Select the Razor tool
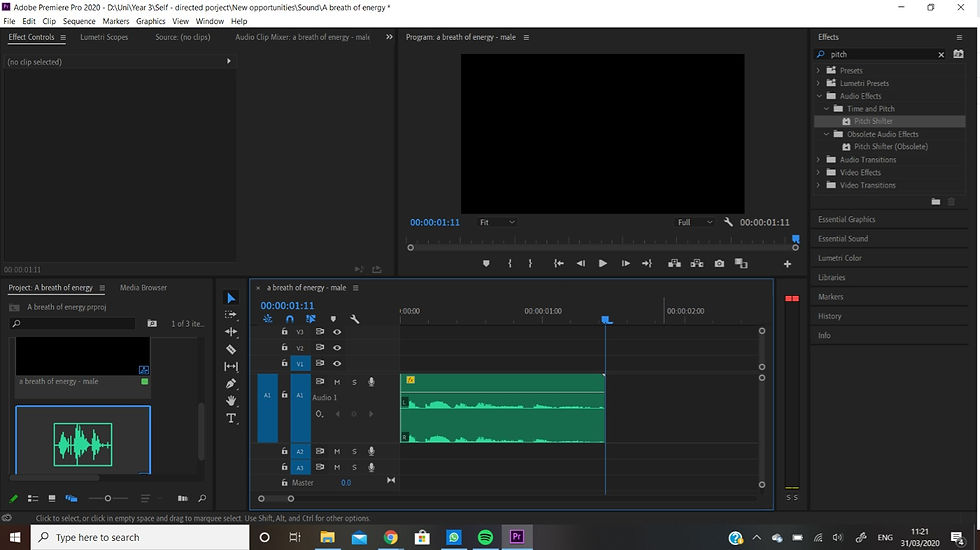 (x=231, y=349)
